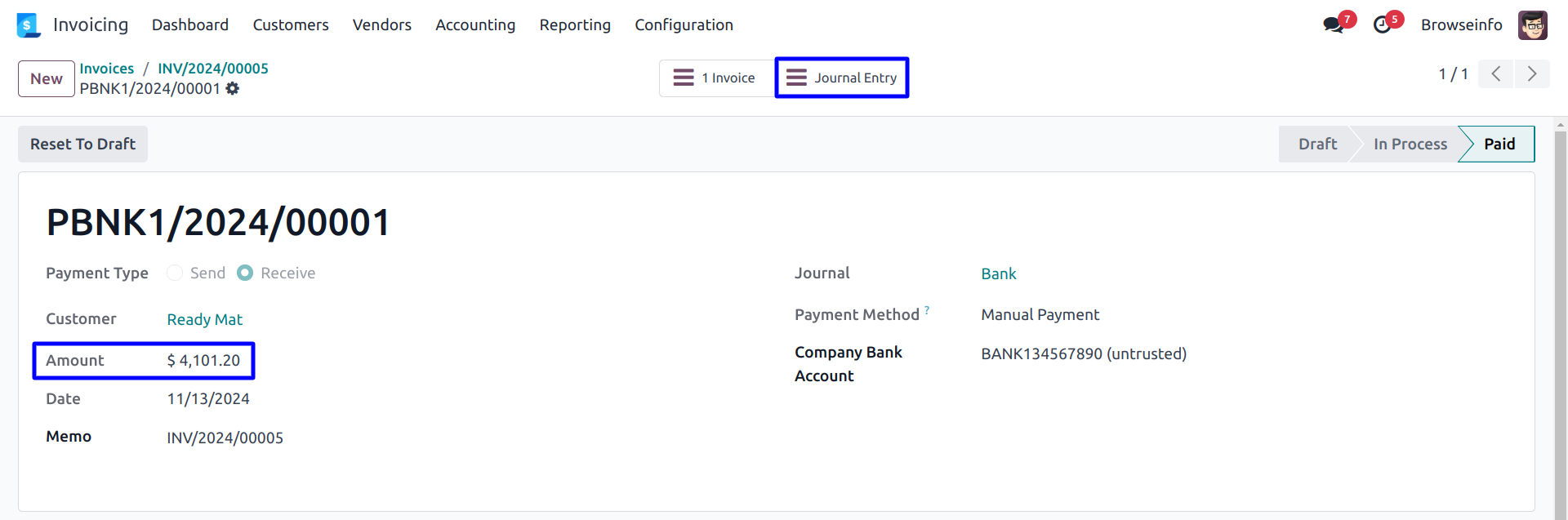The width and height of the screenshot is (1568, 520).
Task: Go to previous record arrow
Action: [x=1496, y=74]
